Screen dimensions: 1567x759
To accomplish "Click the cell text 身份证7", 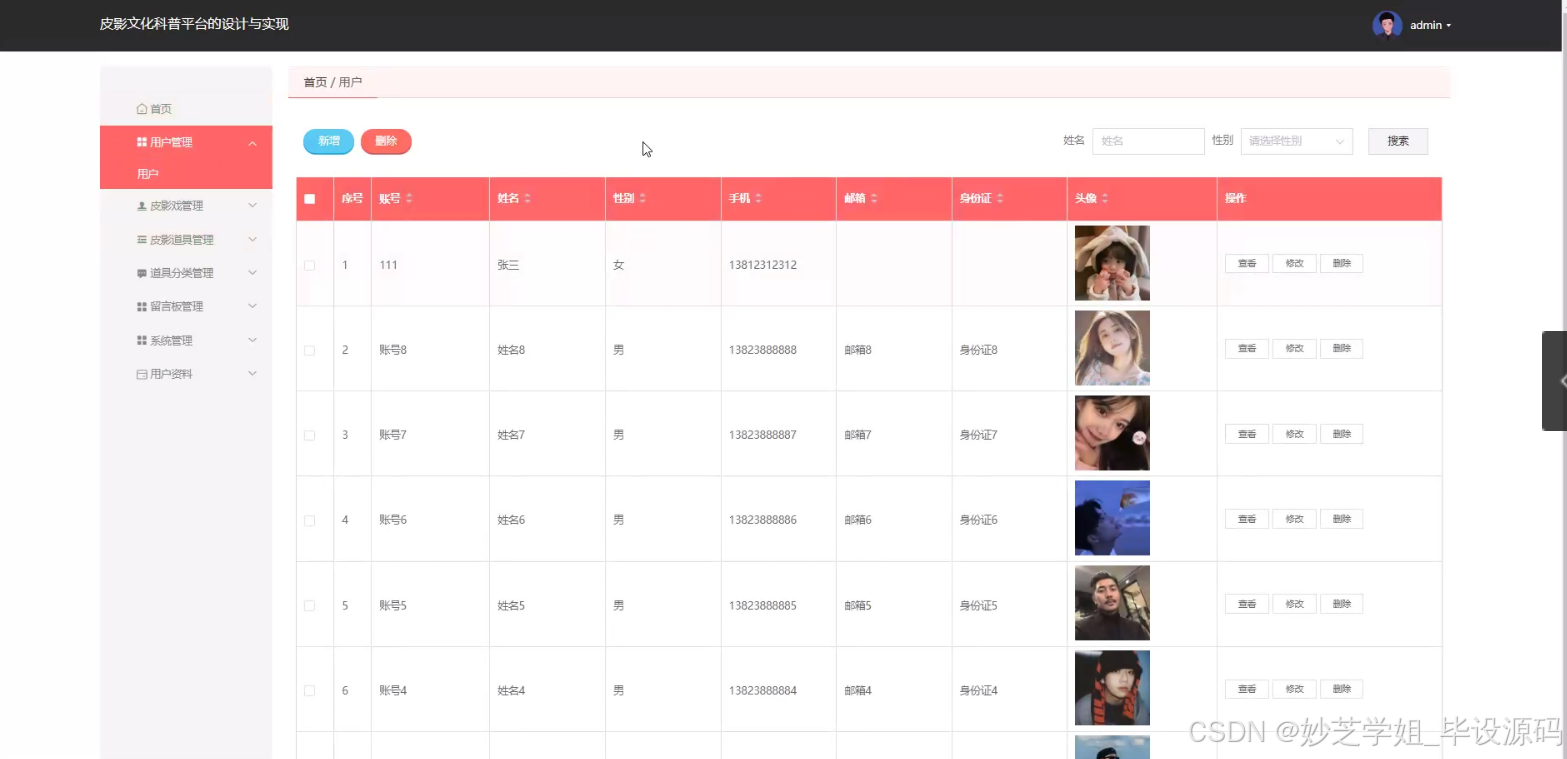I will 979,435.
